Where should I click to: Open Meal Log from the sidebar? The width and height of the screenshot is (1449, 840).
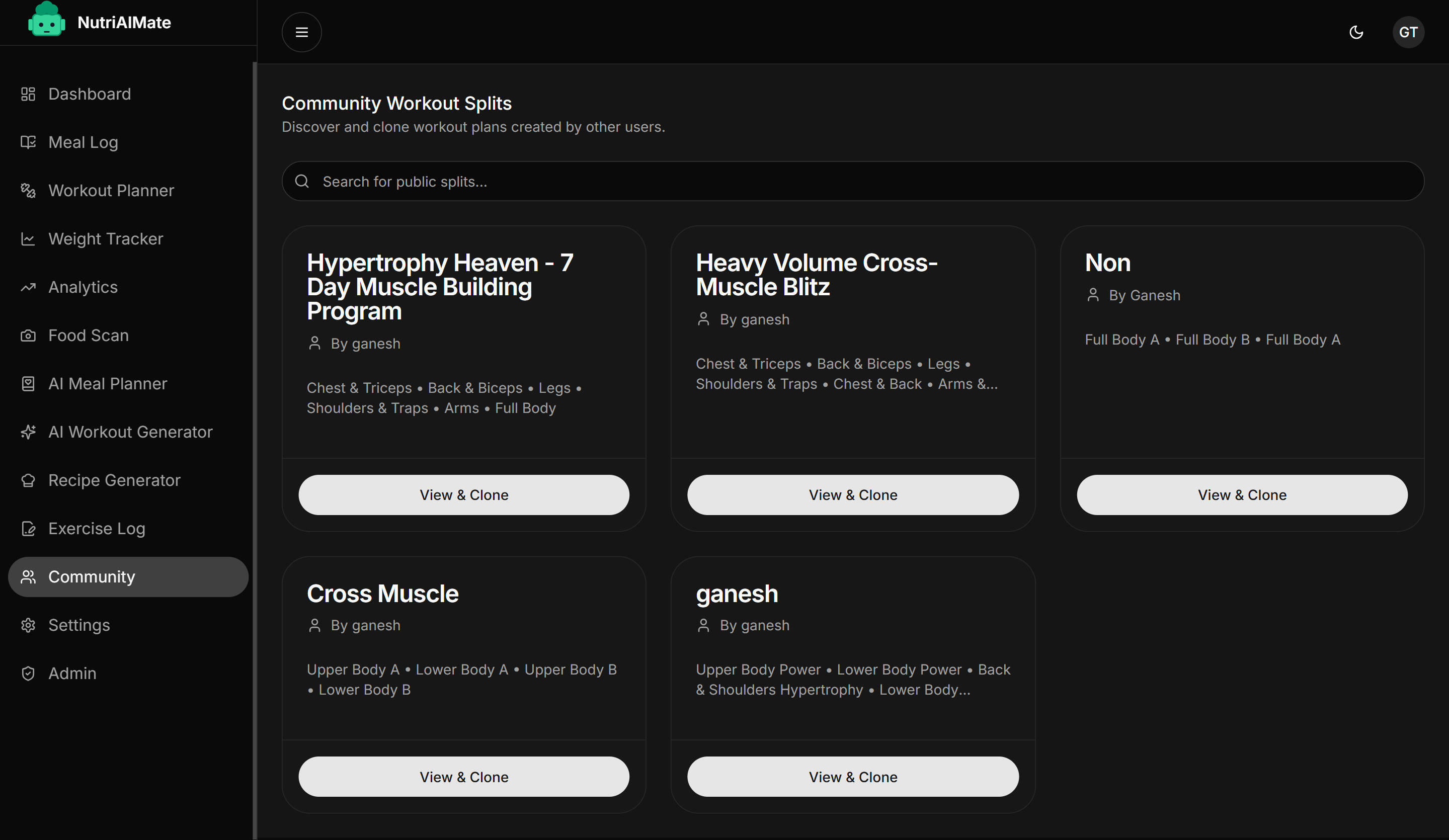point(84,142)
